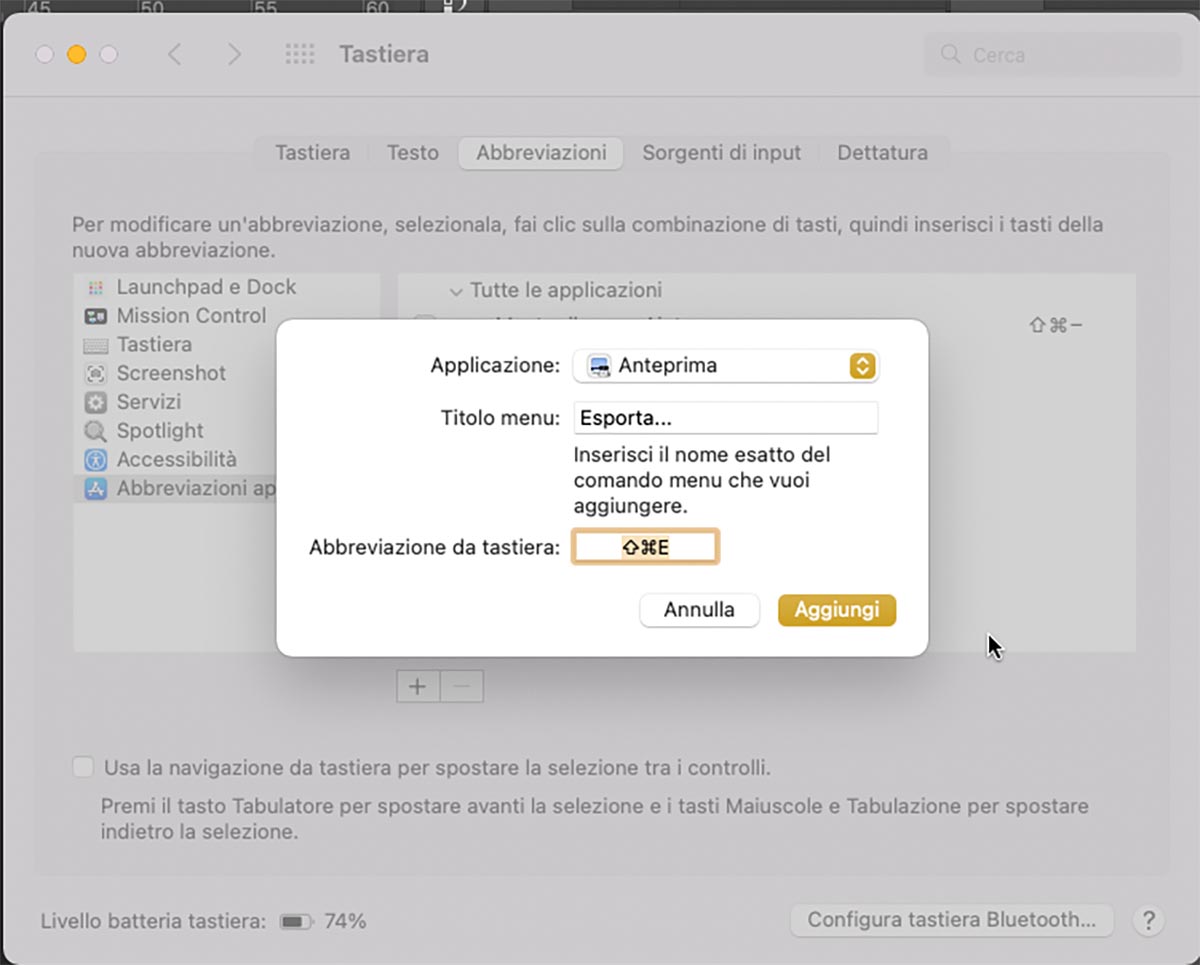1200x965 pixels.
Task: Switch to the Dettatura tab
Action: (x=882, y=153)
